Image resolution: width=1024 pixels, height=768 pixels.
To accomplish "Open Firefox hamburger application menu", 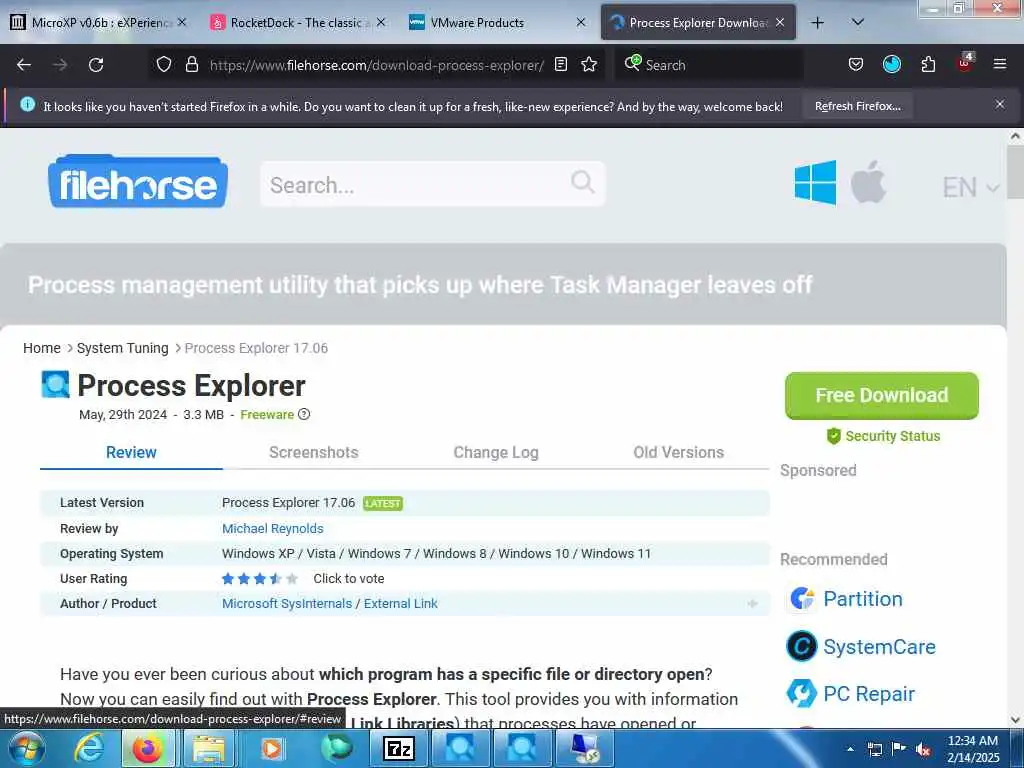I will (1000, 65).
